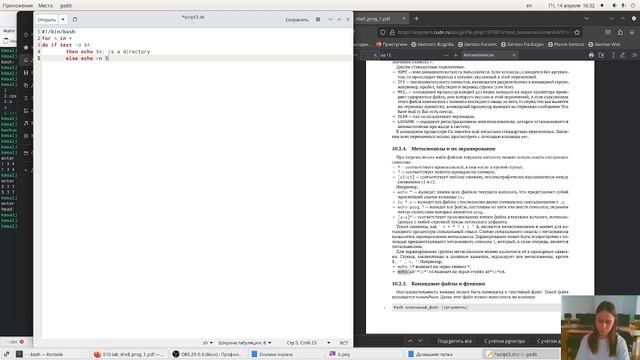Go to previous find match in PDF
The image size is (640, 360).
410,341
